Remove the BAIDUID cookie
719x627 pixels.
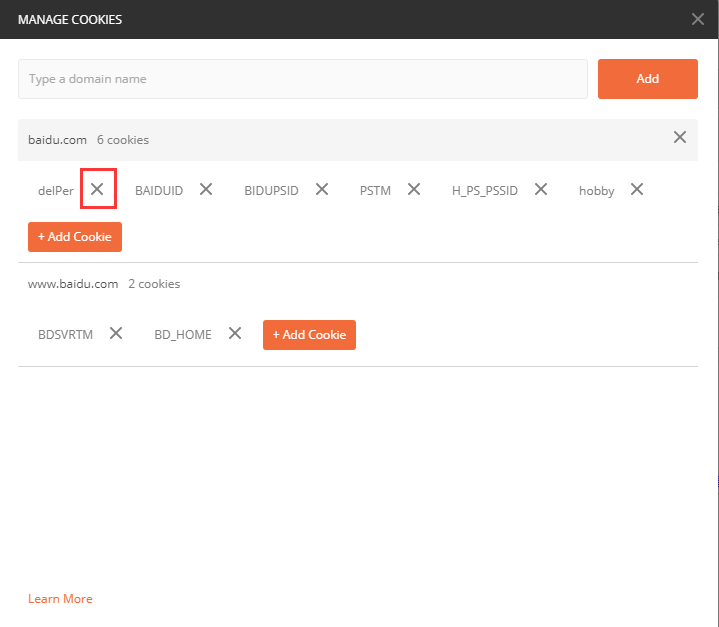pyautogui.click(x=206, y=189)
